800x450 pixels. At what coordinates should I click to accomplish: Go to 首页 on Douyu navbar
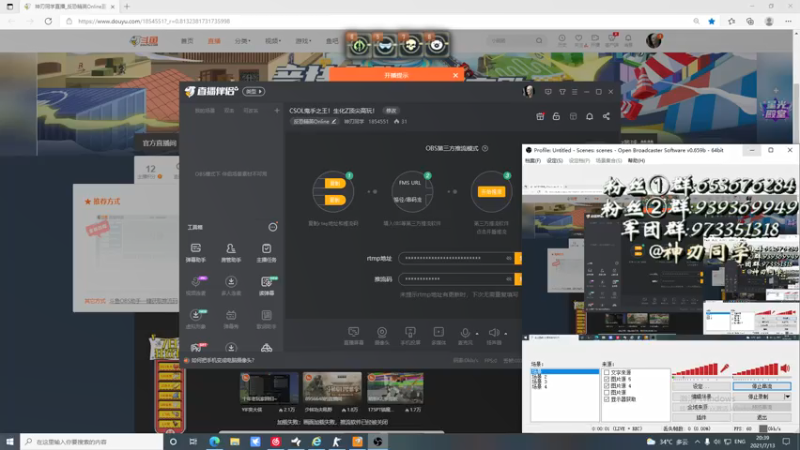(187, 41)
